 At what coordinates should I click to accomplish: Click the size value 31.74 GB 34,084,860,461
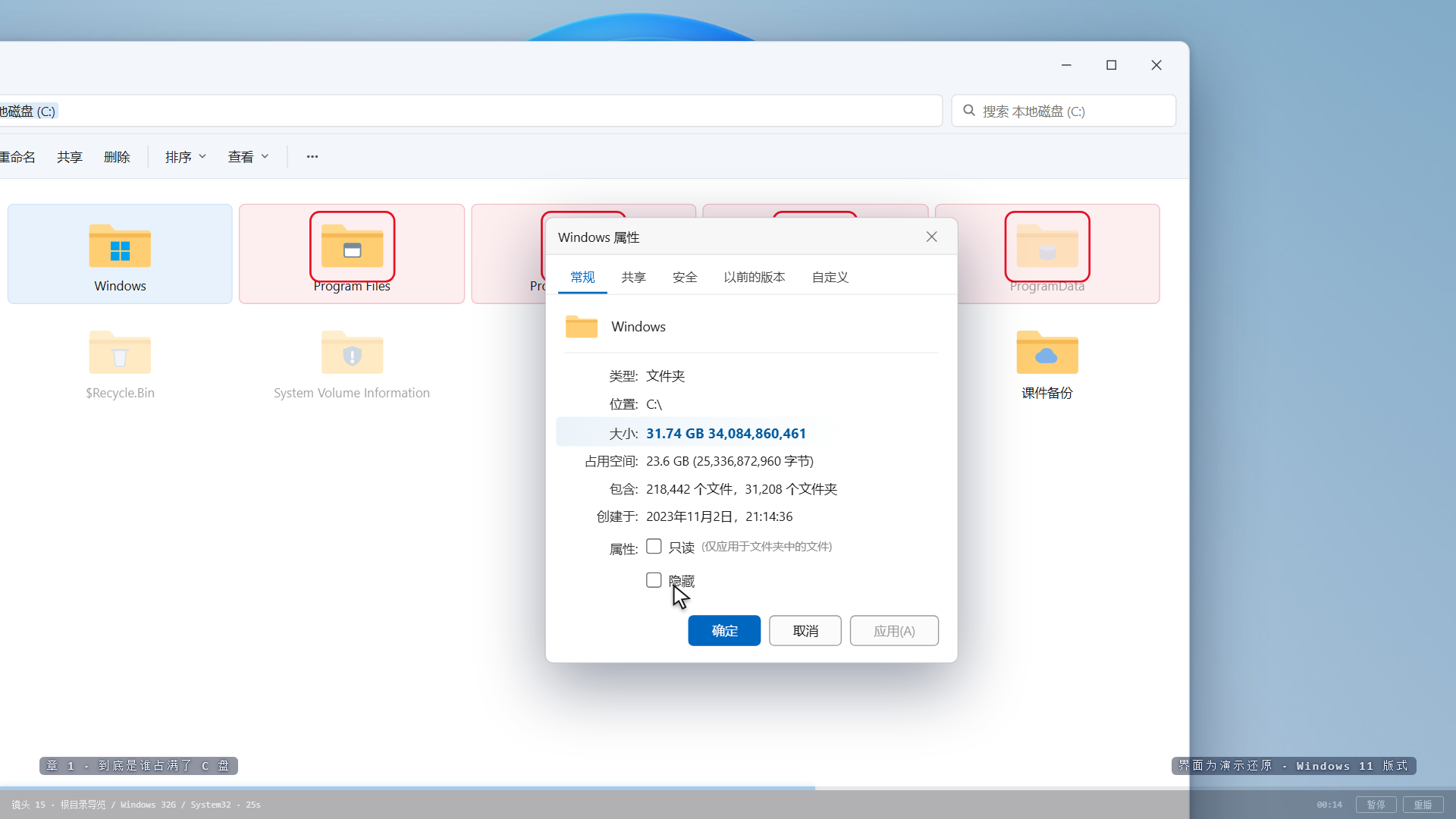pos(726,434)
